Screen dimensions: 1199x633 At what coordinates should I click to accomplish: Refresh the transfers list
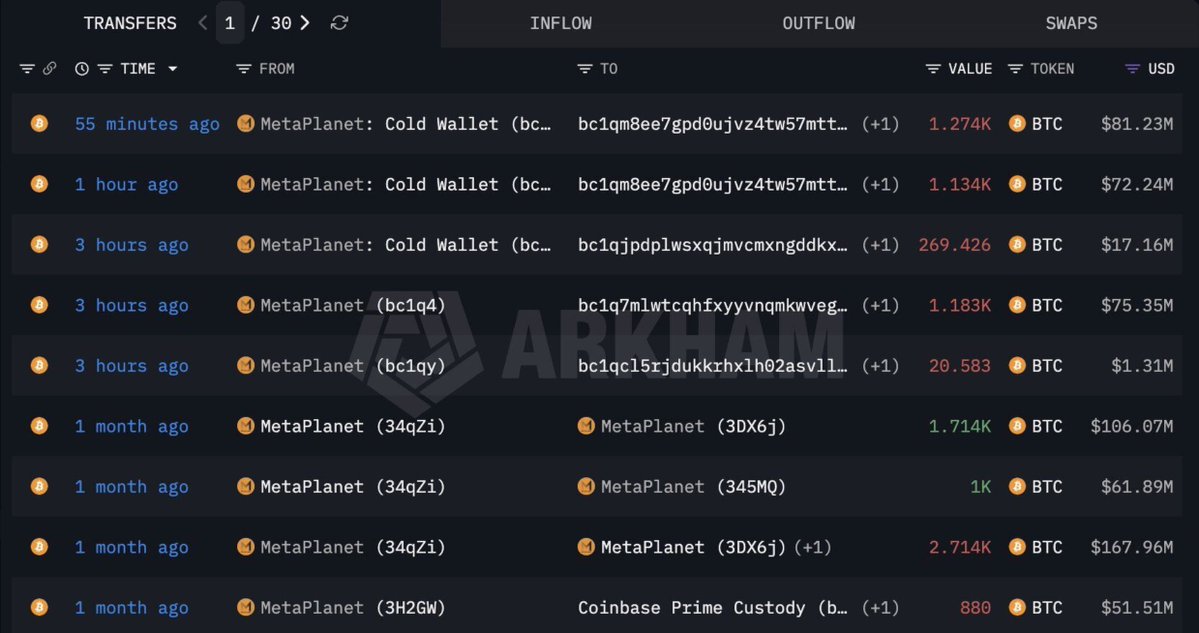340,23
